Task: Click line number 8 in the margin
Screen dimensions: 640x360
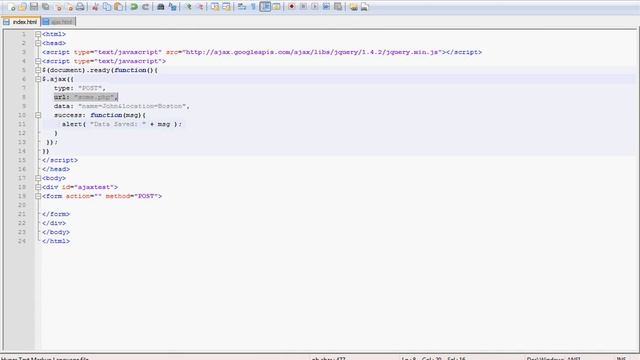Action: click(24, 97)
